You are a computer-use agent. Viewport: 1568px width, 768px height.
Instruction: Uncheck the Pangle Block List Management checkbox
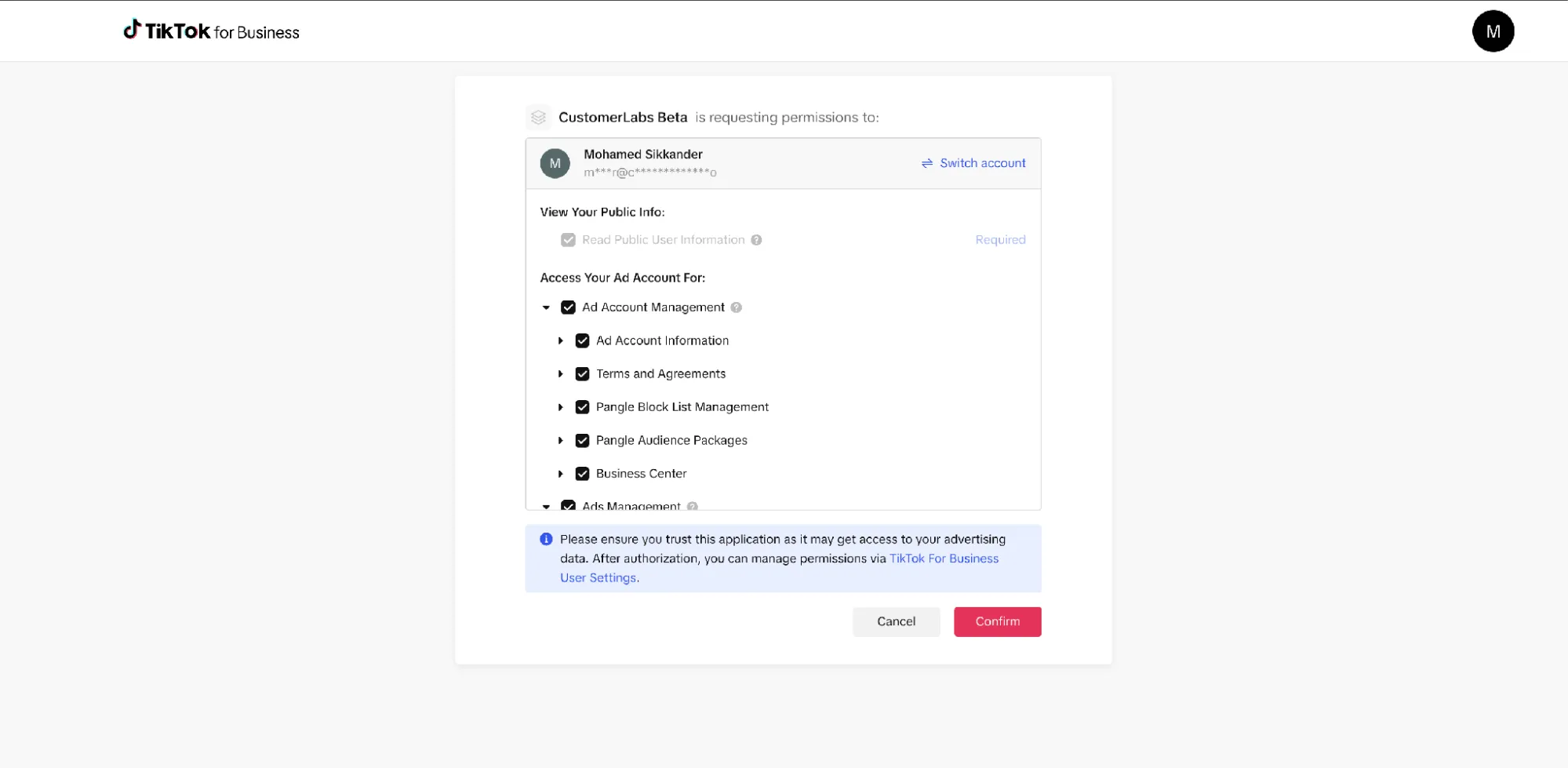click(582, 407)
